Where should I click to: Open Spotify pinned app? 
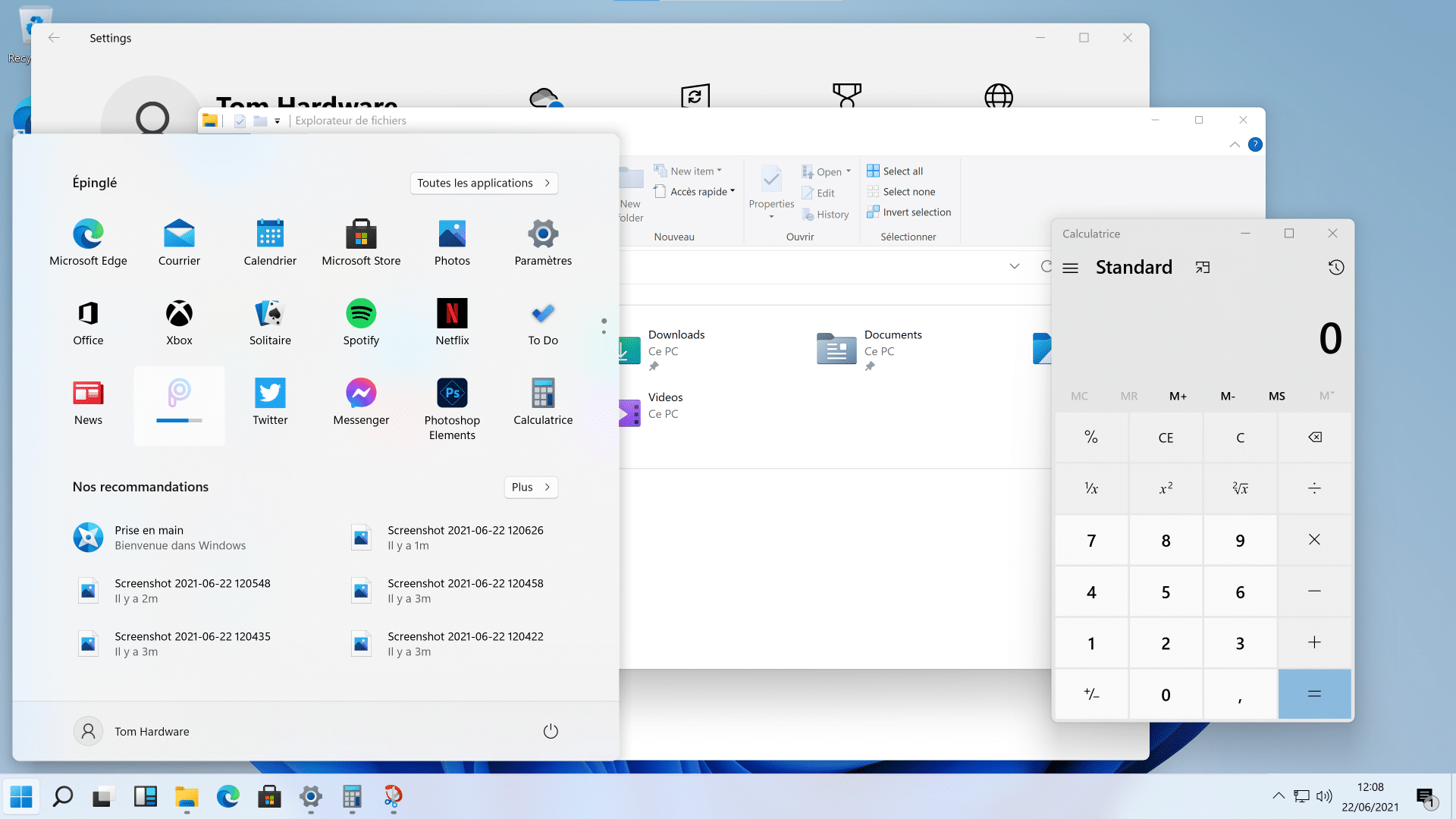361,322
